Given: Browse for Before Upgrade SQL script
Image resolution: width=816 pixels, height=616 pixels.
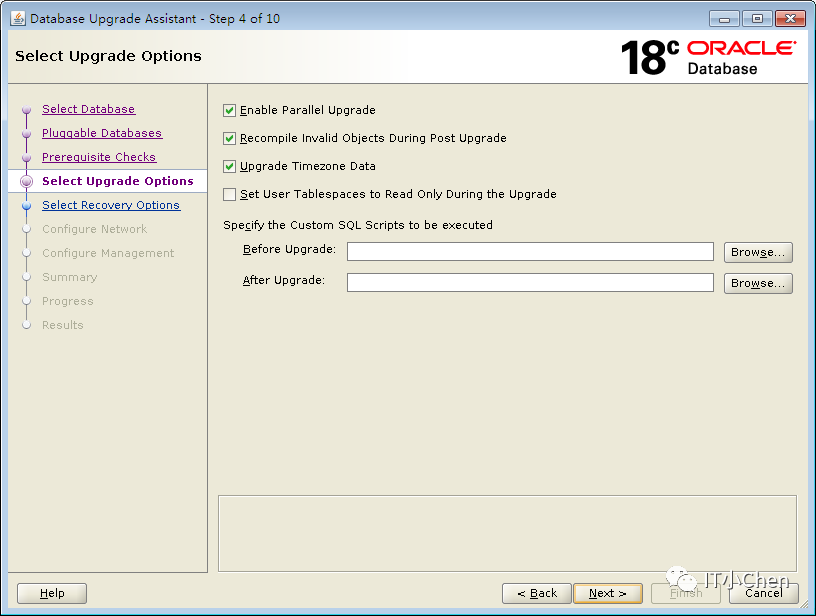Looking at the screenshot, I should (x=758, y=252).
